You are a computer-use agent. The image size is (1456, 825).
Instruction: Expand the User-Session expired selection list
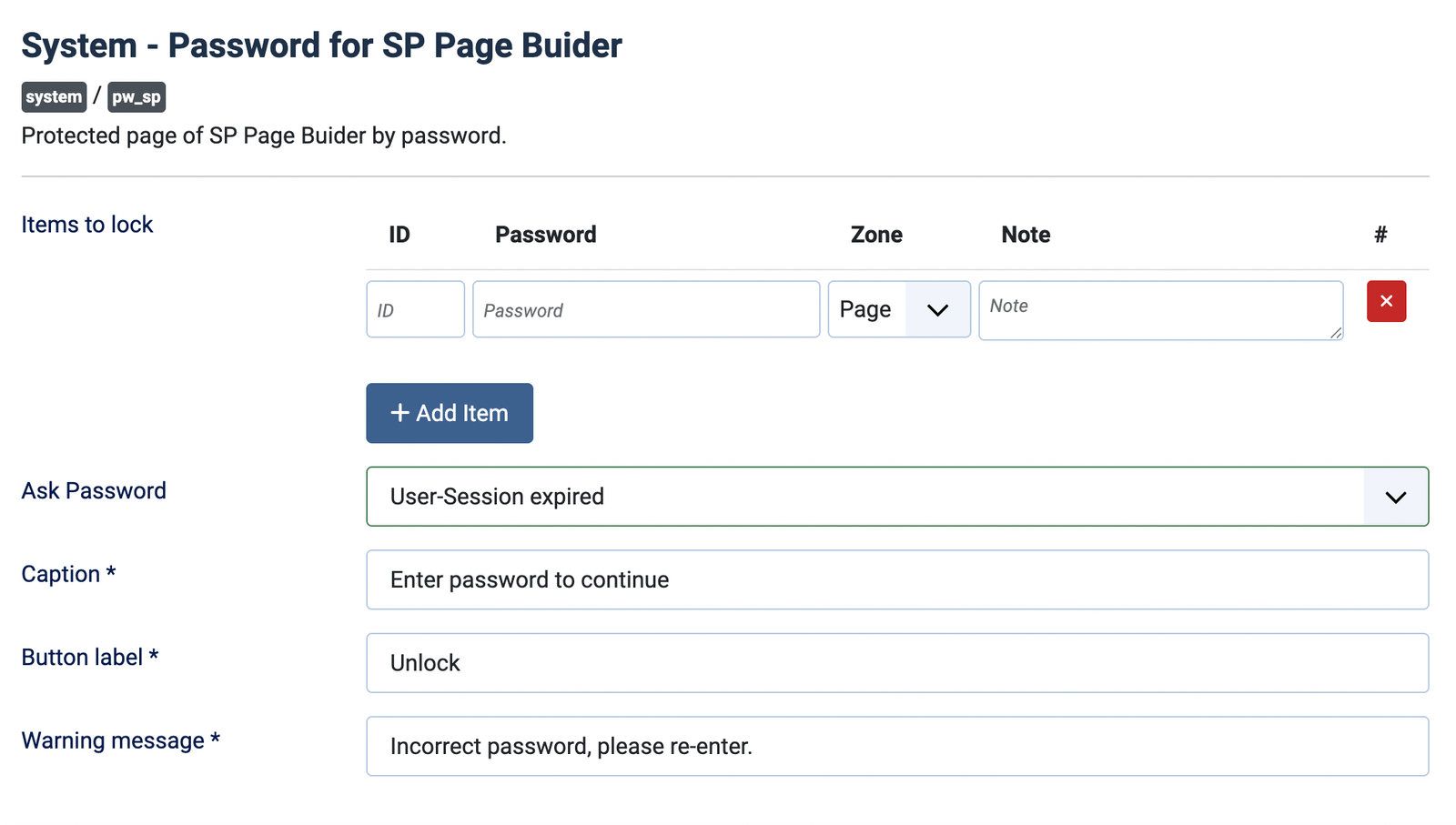(896, 497)
